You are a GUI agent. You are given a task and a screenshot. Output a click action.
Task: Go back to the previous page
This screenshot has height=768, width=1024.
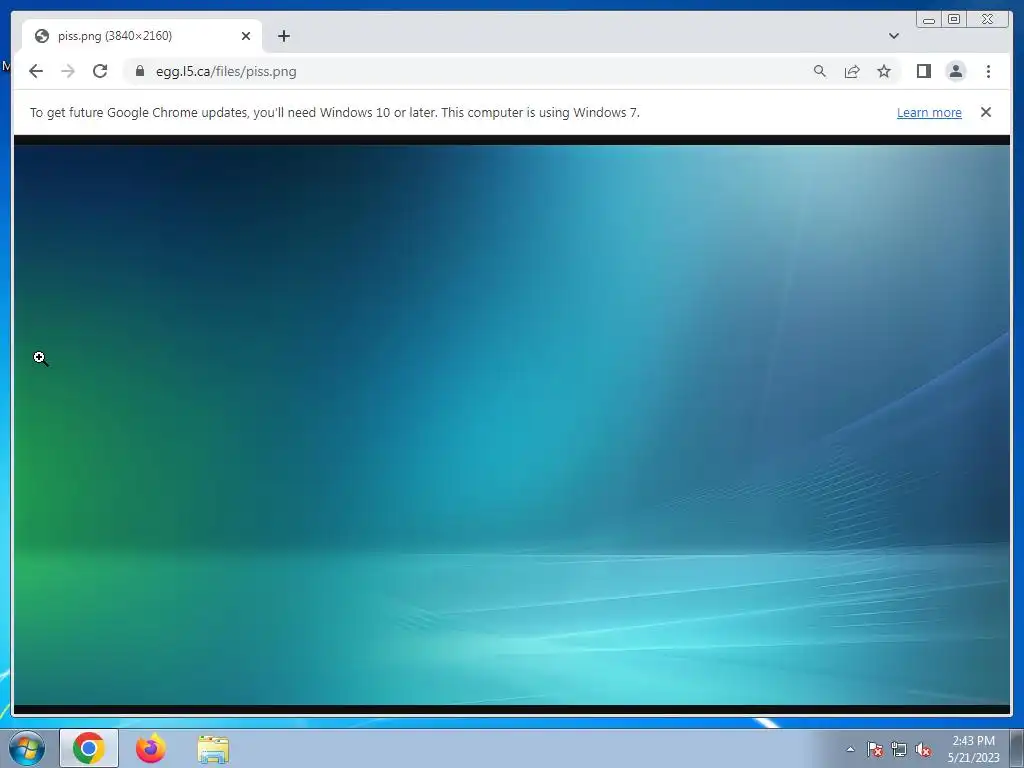coord(36,71)
